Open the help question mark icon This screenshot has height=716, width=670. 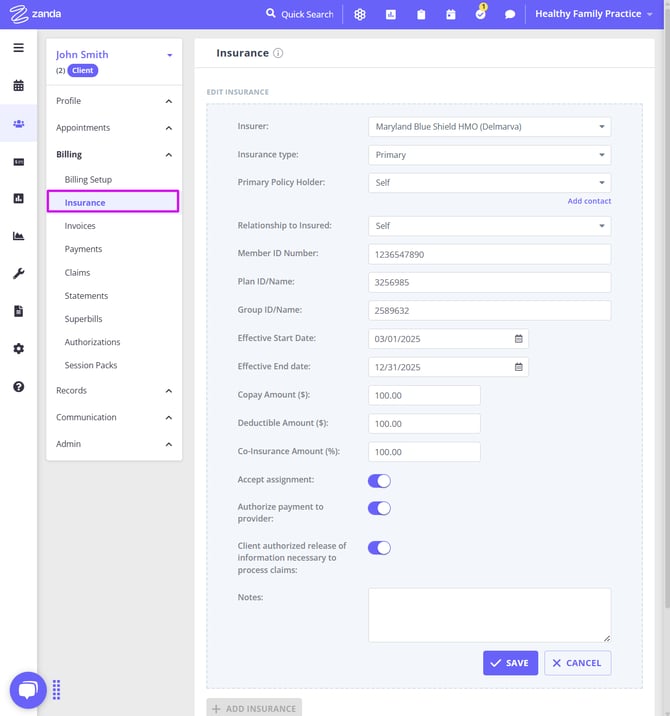tap(18, 386)
